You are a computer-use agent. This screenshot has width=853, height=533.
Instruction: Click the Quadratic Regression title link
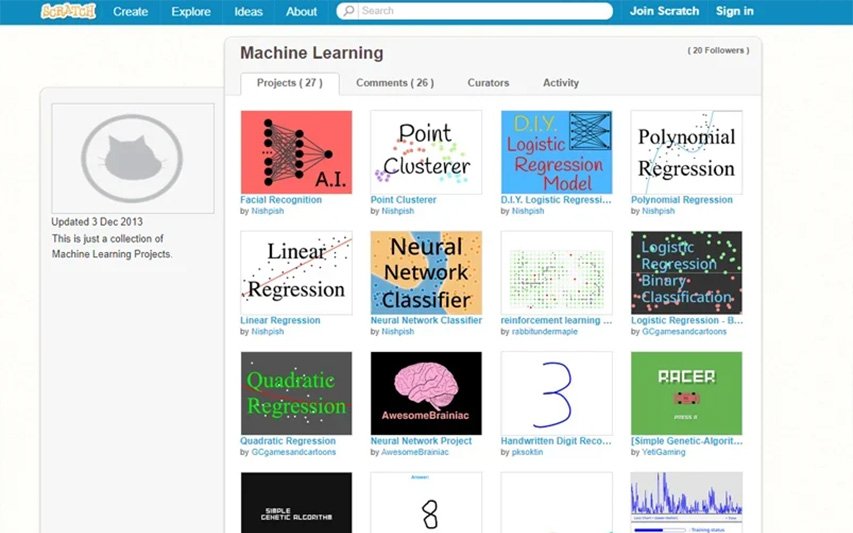pyautogui.click(x=288, y=441)
